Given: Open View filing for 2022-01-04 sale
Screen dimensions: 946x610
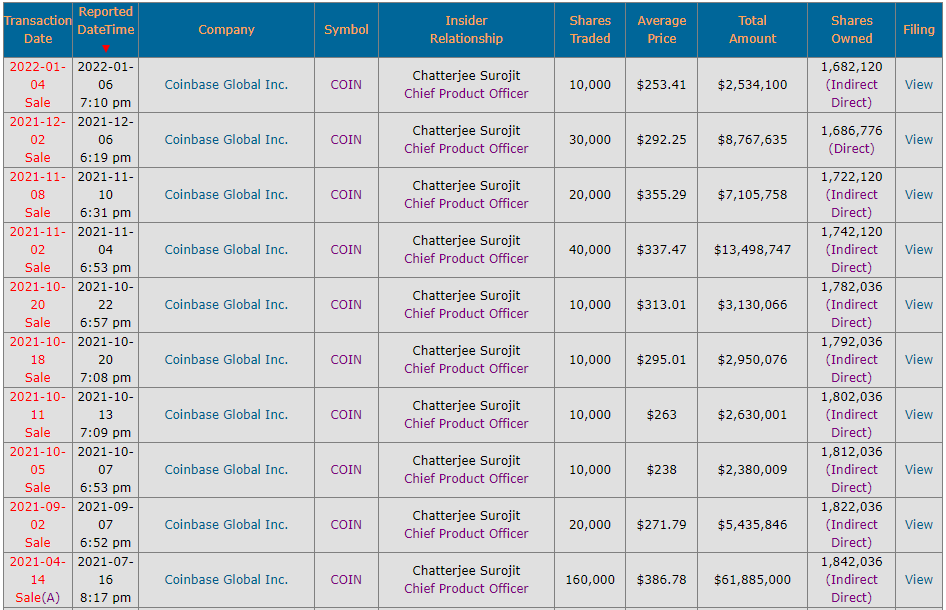Looking at the screenshot, I should [919, 84].
